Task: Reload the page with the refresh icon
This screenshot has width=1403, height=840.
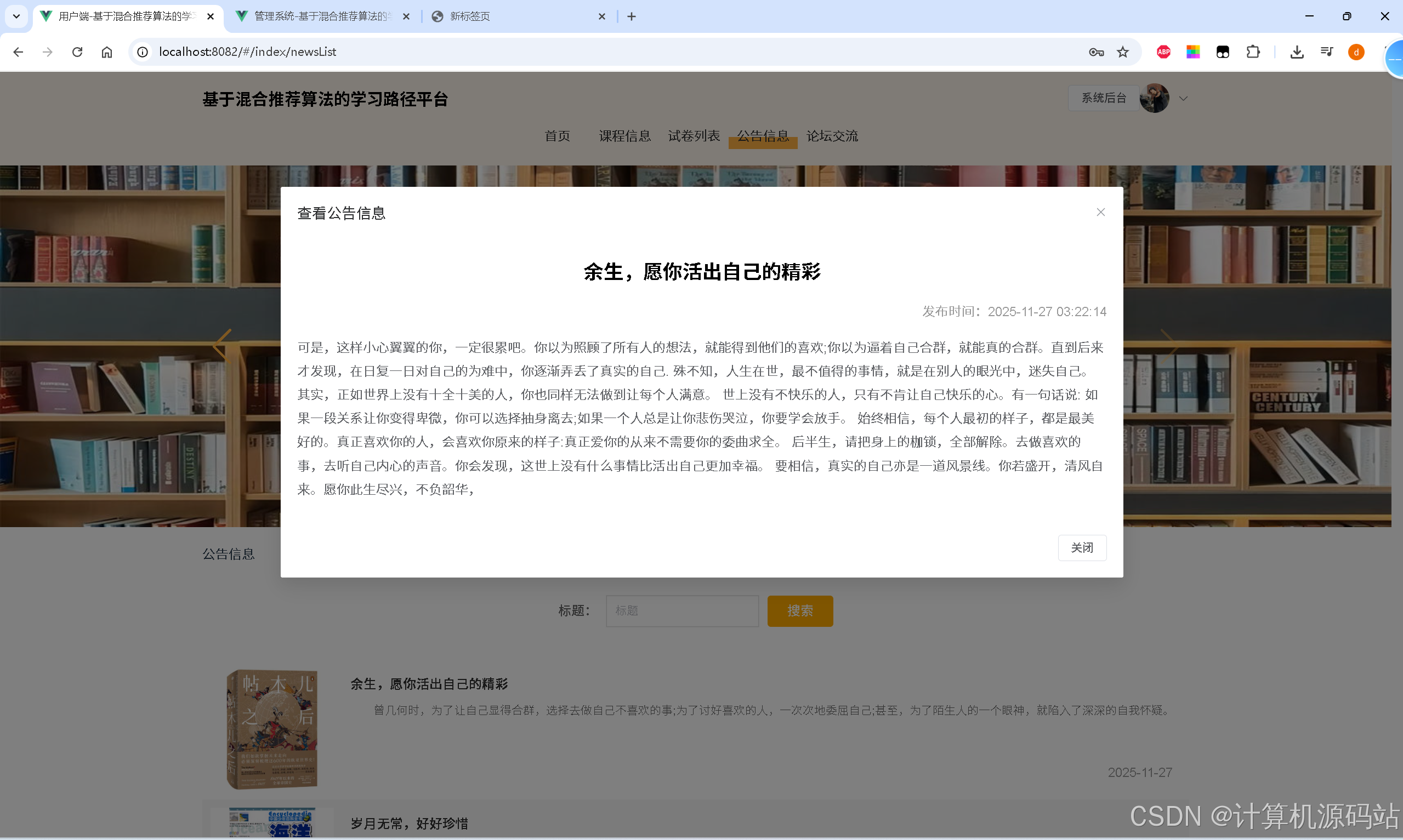Action: coord(77,52)
